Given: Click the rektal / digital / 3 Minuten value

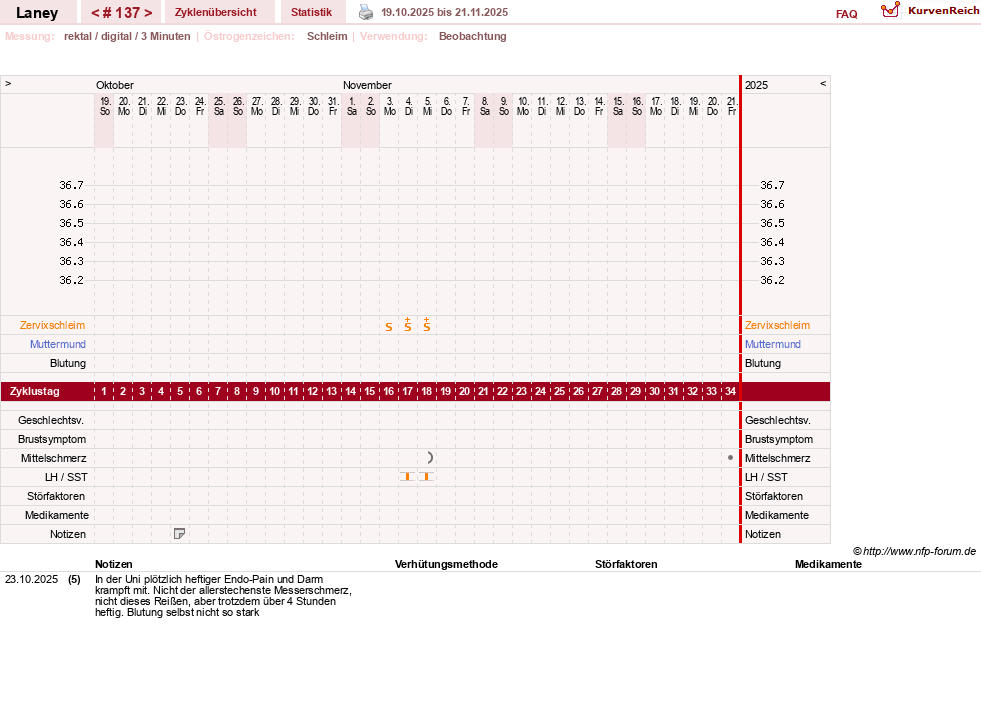Looking at the screenshot, I should pos(127,36).
